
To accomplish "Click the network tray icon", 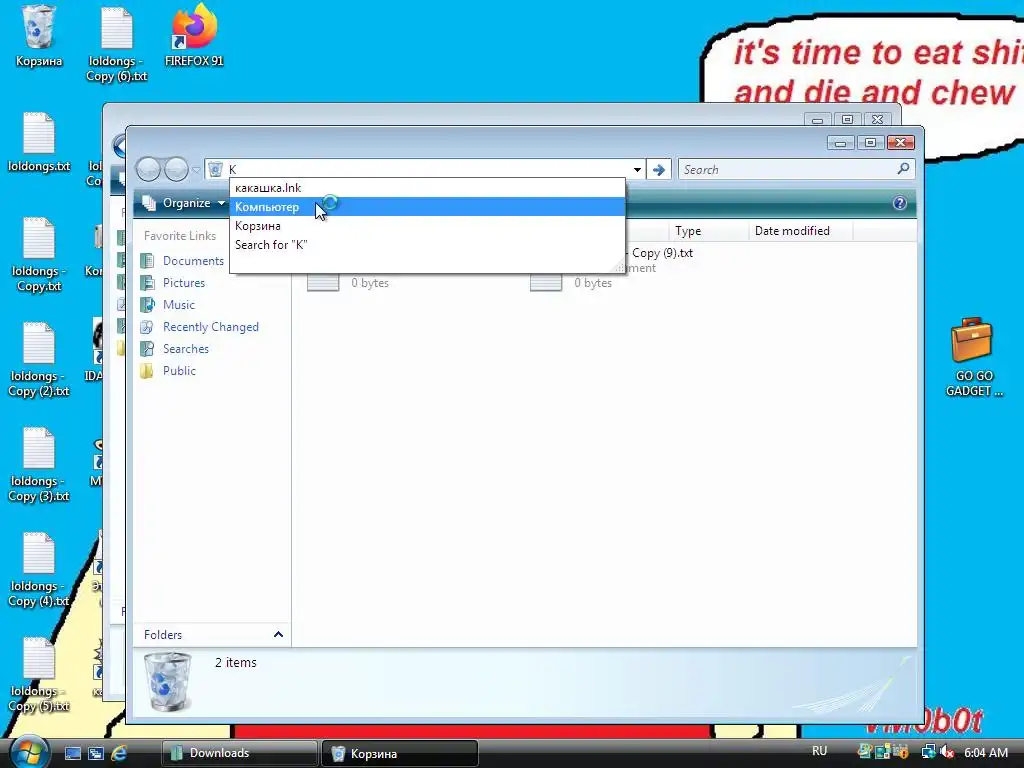I will [929, 752].
